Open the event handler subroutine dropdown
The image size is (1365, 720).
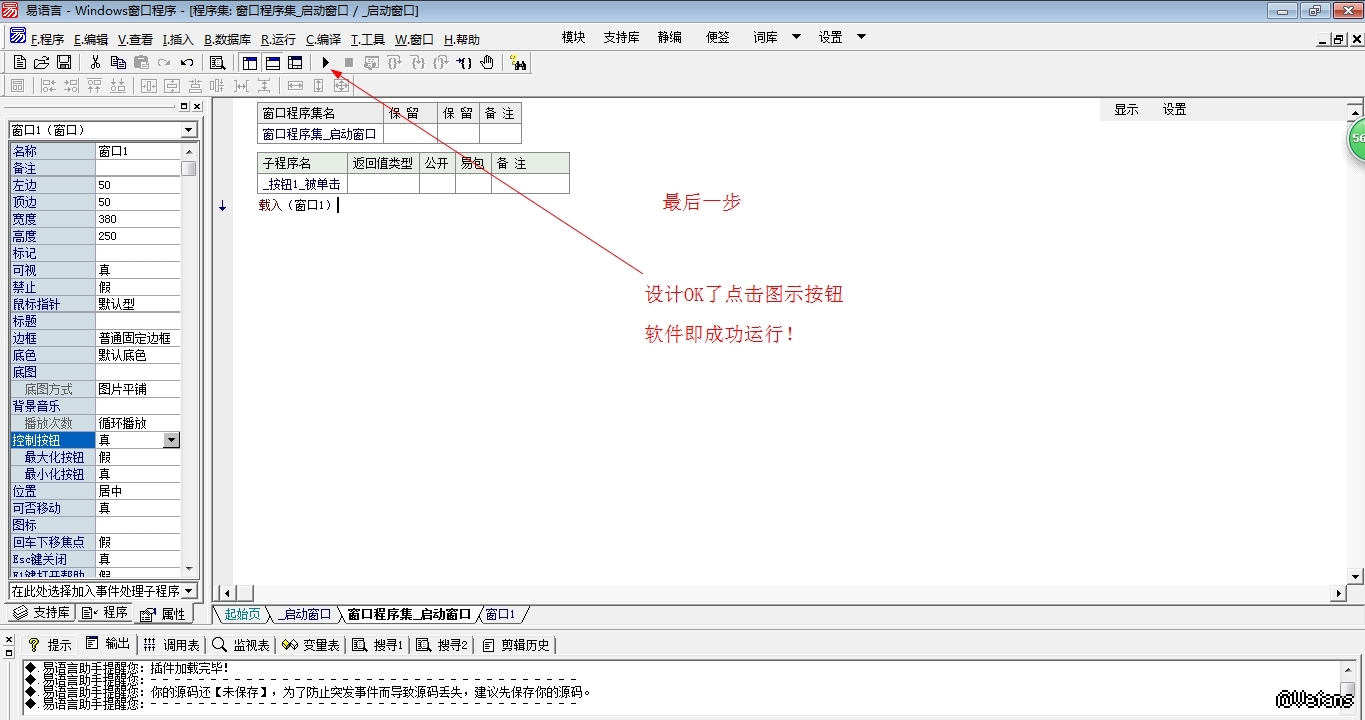coord(189,591)
